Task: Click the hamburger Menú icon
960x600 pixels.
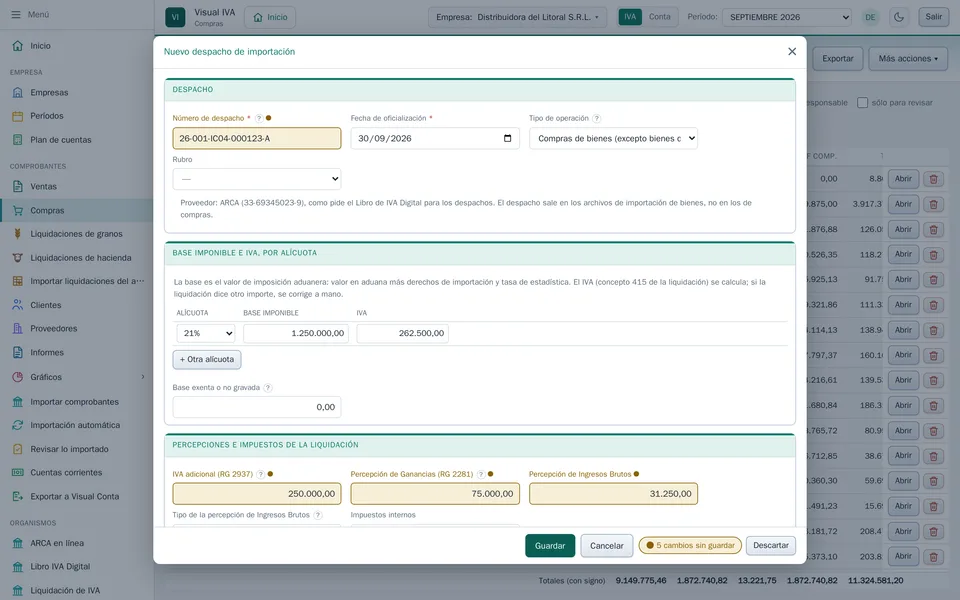Action: tap(16, 14)
